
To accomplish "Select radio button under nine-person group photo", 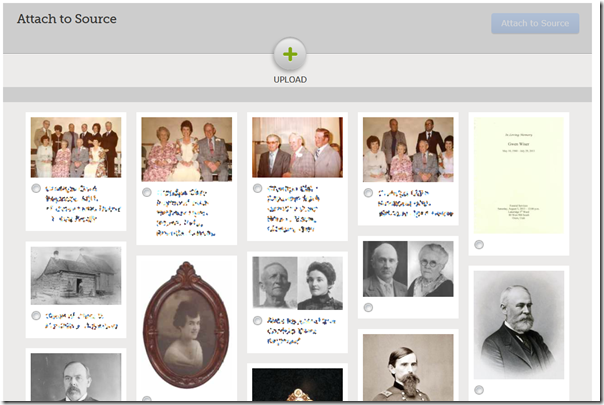I will [x=36, y=188].
